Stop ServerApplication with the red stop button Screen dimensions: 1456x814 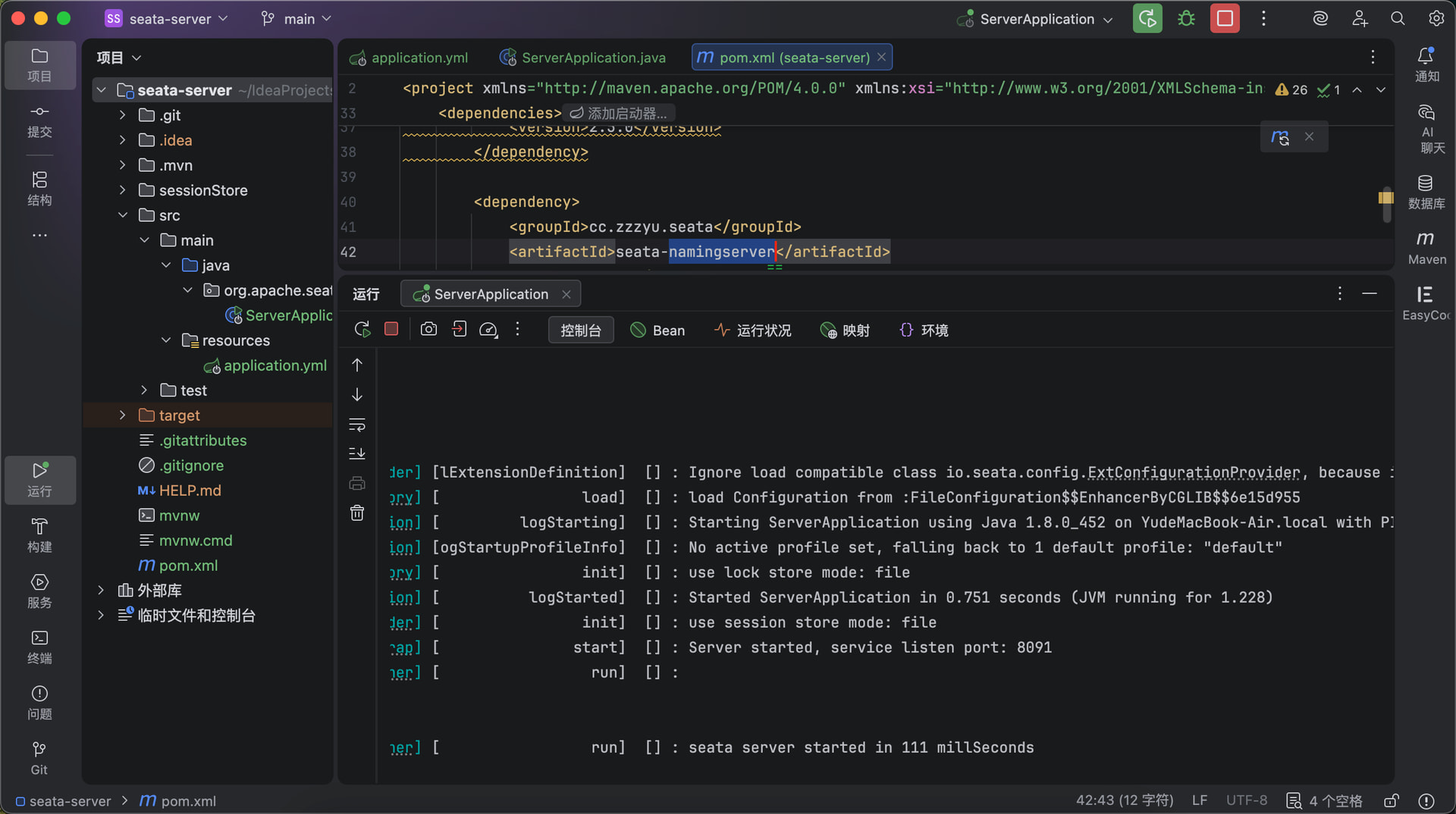[x=1225, y=19]
